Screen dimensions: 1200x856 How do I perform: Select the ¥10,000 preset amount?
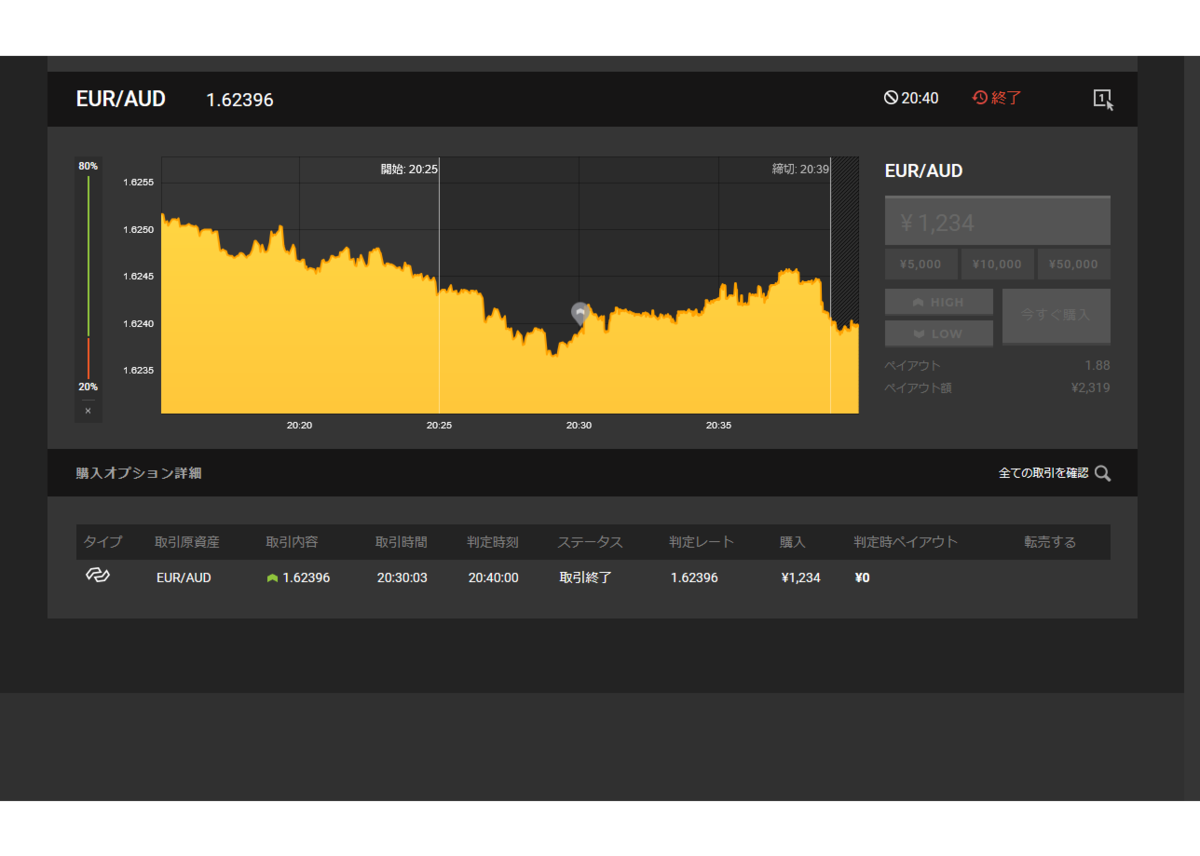(997, 264)
